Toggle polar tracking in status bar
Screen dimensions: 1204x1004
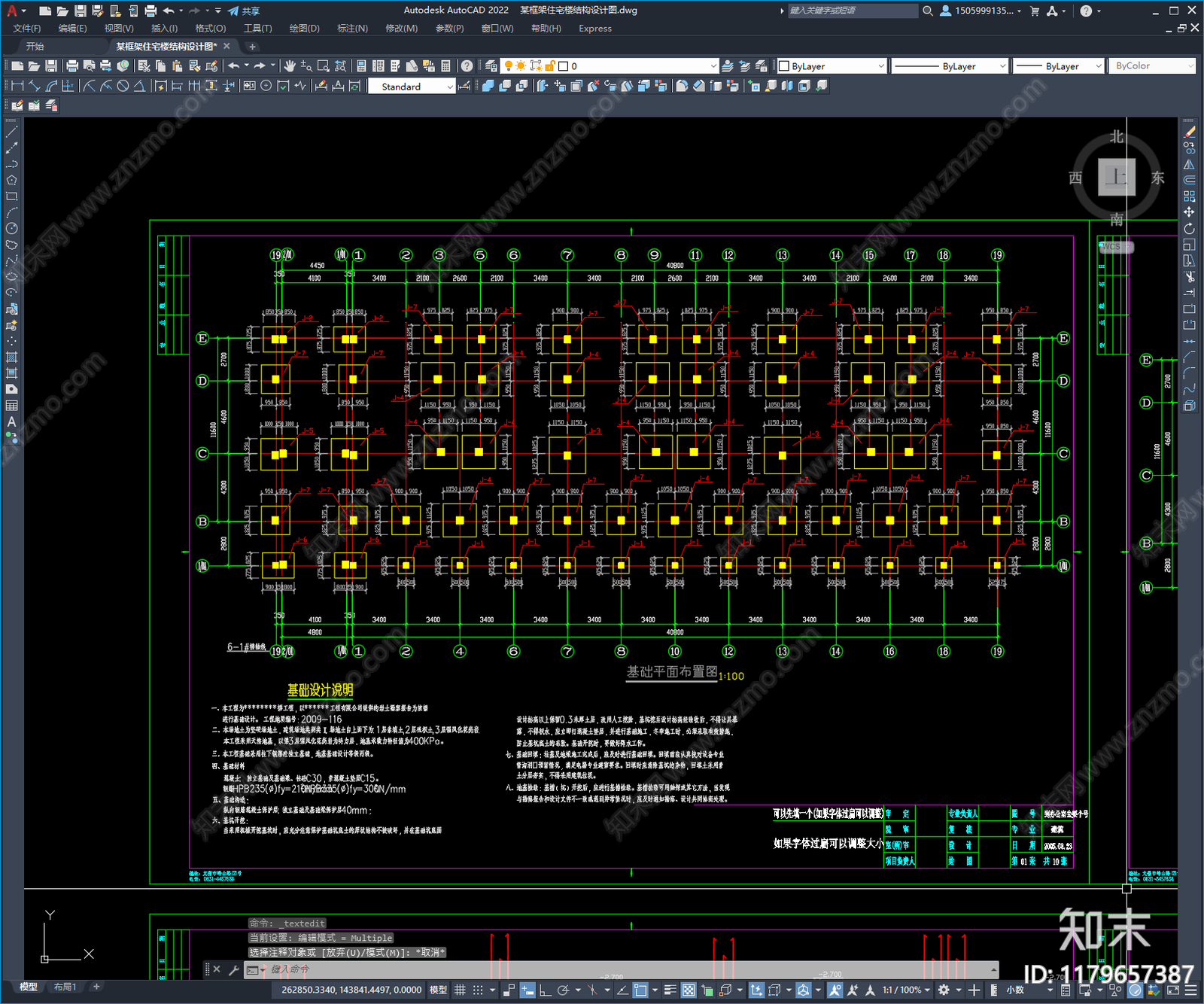[x=563, y=990]
